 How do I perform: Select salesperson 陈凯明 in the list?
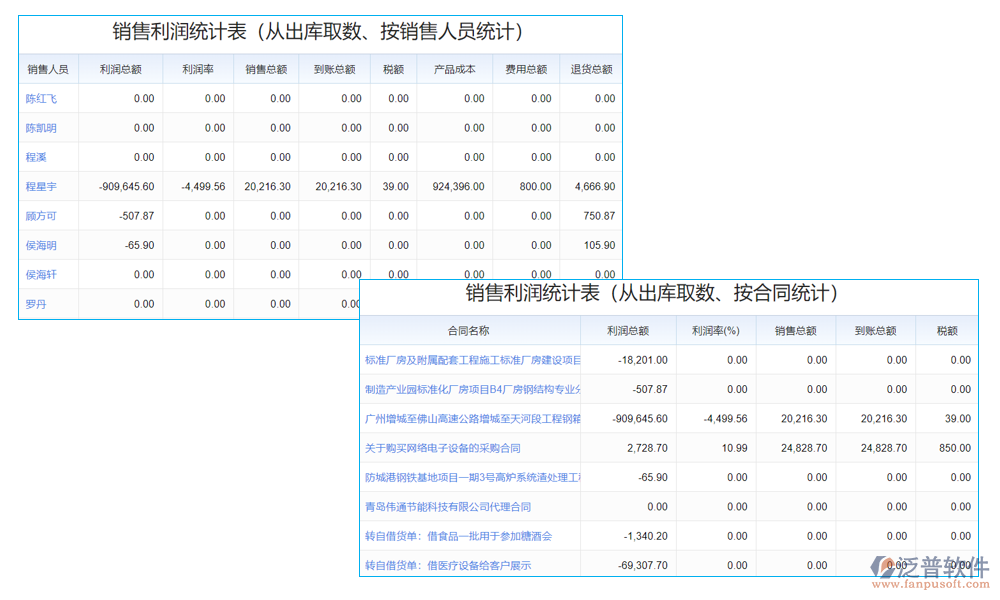pyautogui.click(x=41, y=128)
